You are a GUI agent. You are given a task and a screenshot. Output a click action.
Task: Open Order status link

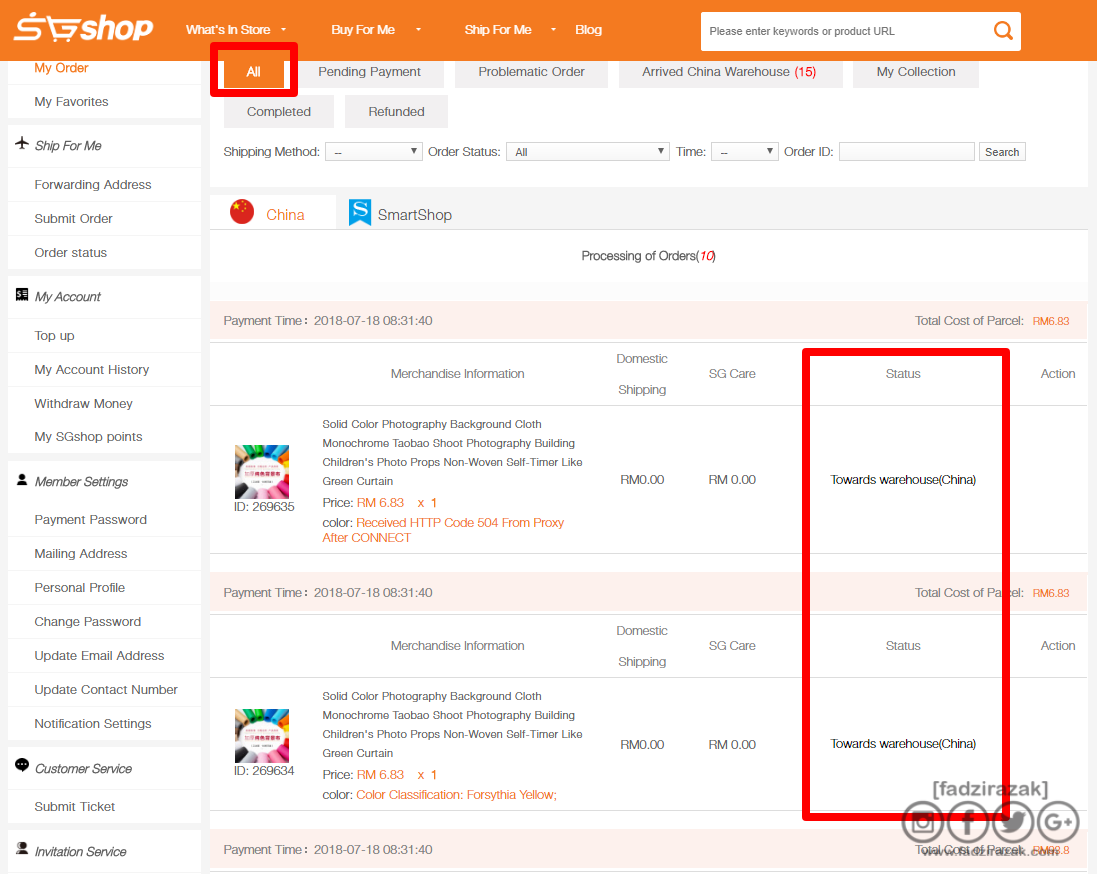pos(71,252)
